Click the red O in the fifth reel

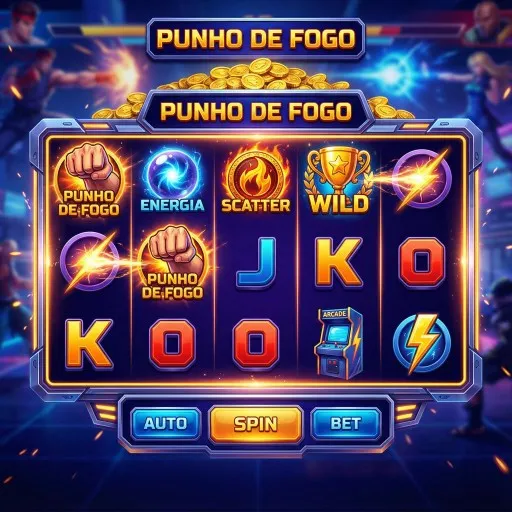(422, 262)
